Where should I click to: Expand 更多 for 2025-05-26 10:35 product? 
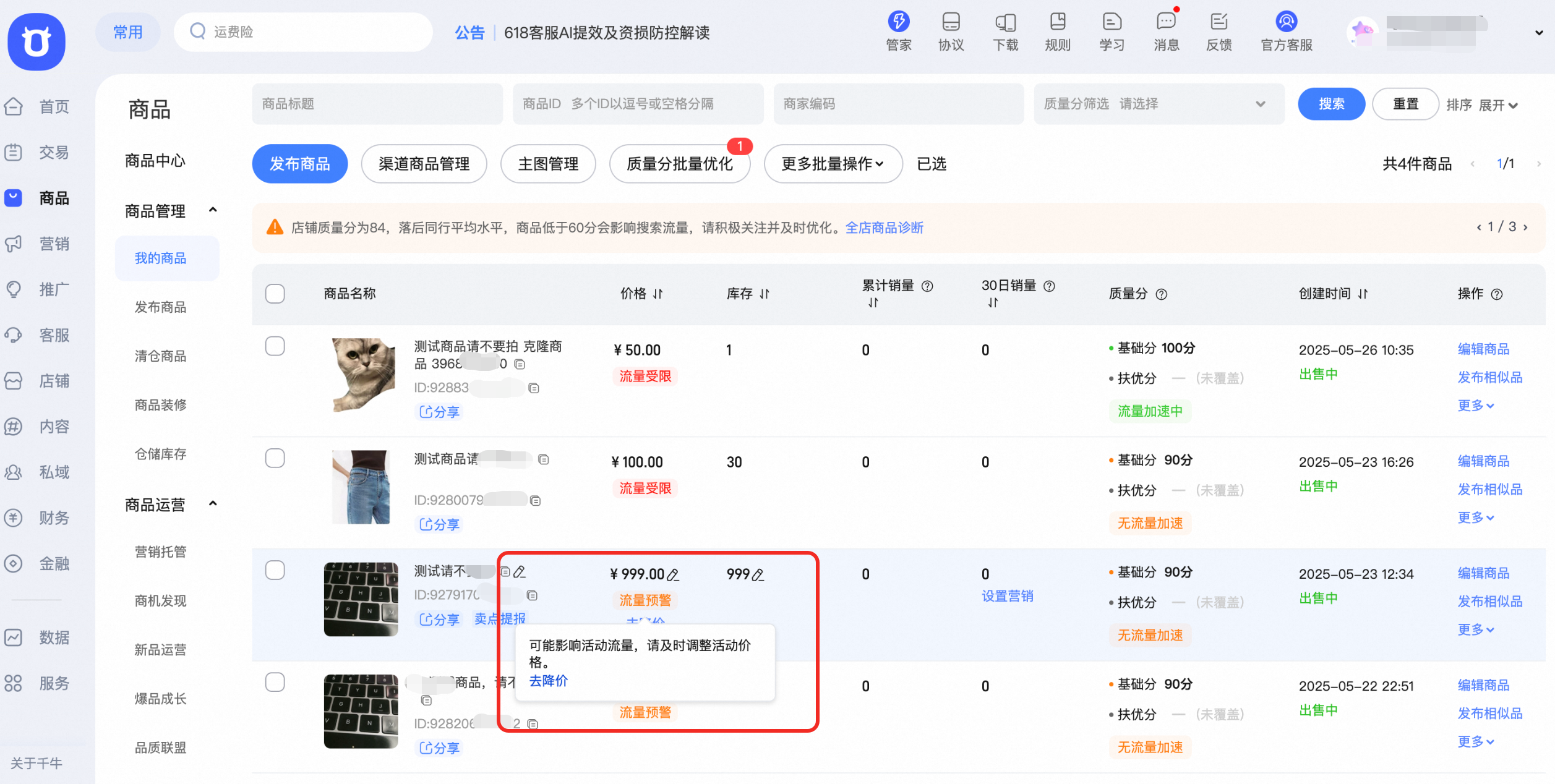point(1476,406)
